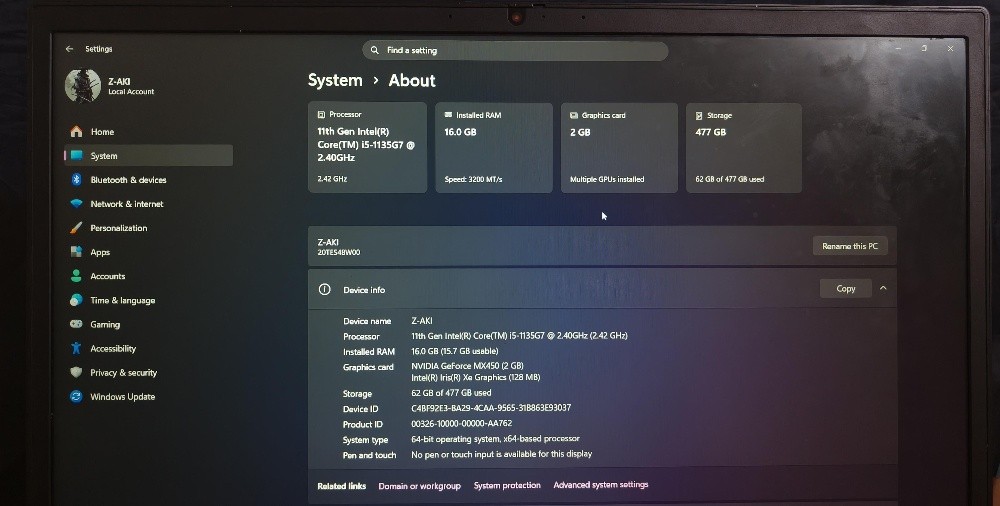Viewport: 1000px width, 506px height.
Task: Click the Personalization paintbrush icon
Action: coord(77,228)
